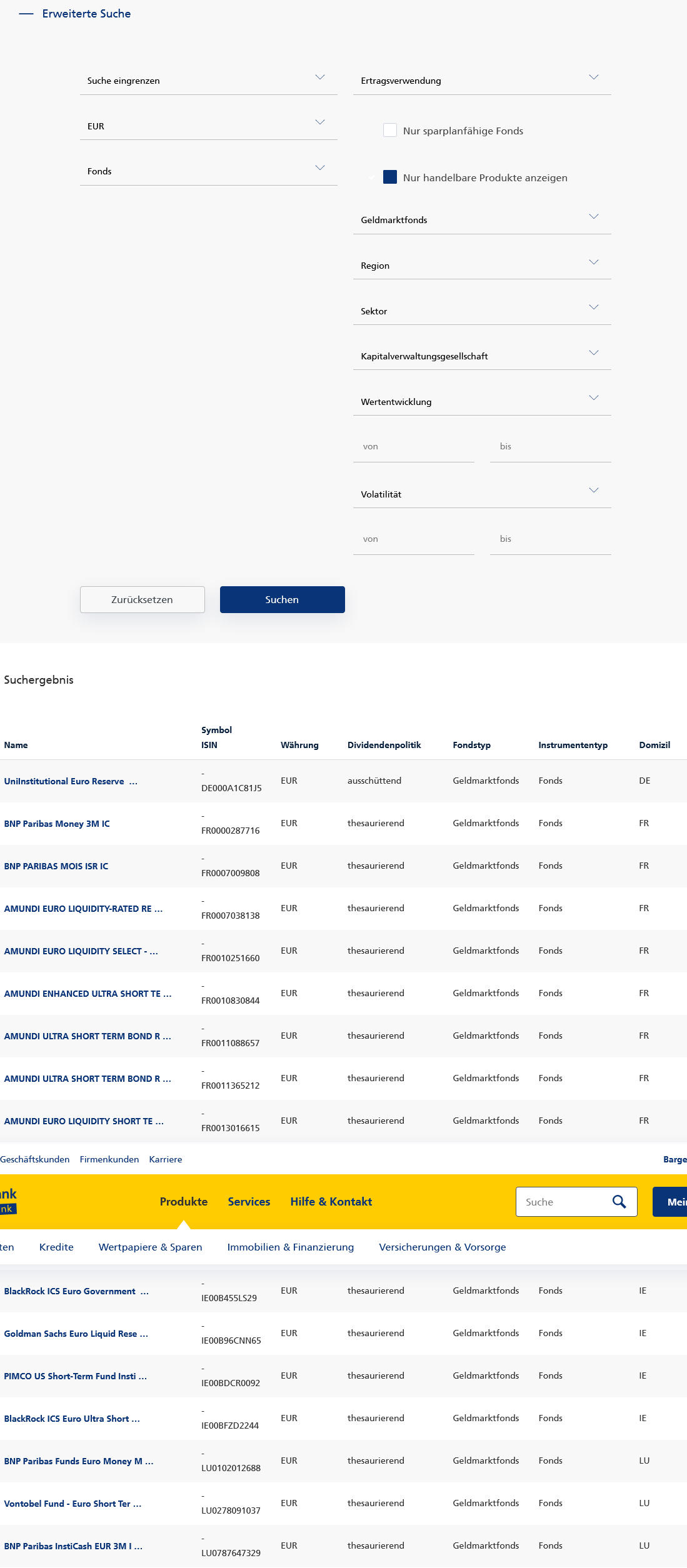The image size is (687, 1568).
Task: Open BlackRock ICS Euro Ultra Short fund
Action: (x=72, y=1419)
